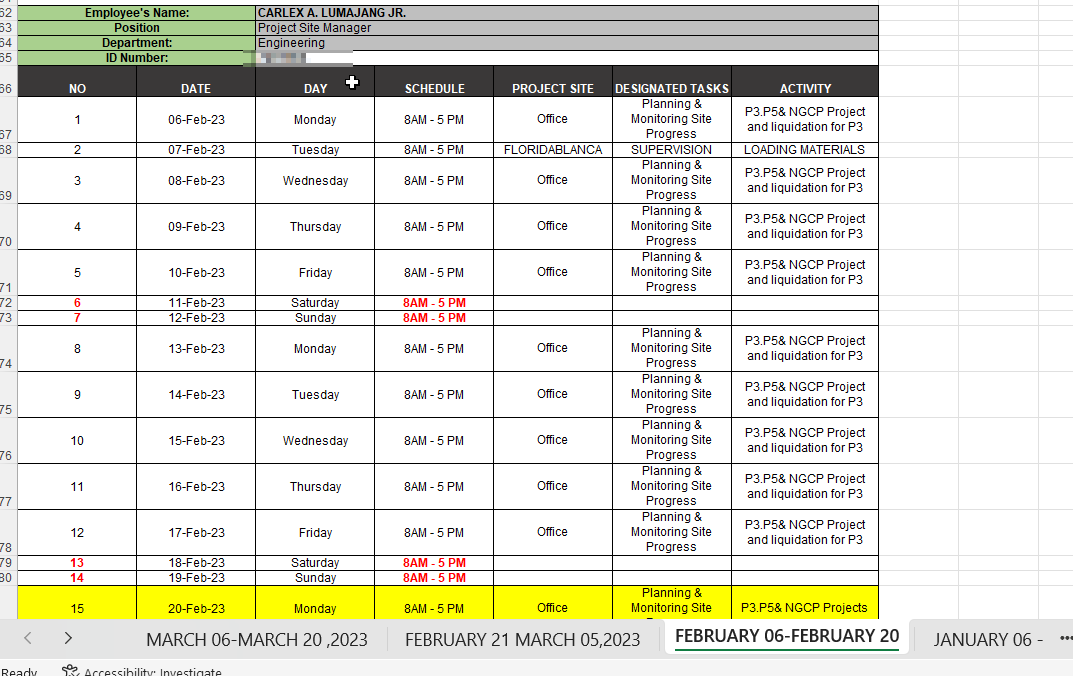1073x676 pixels.
Task: Select date cell 19-Feb-23
Action: 196,577
